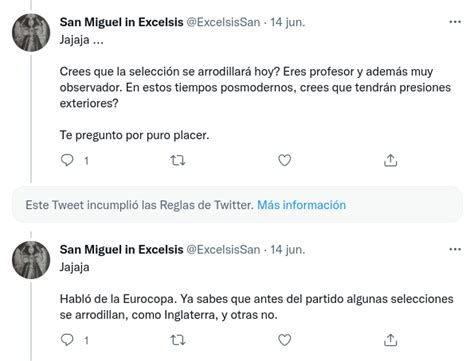Open more options menu on first tweet
This screenshot has height=361, width=474.
coord(455,22)
